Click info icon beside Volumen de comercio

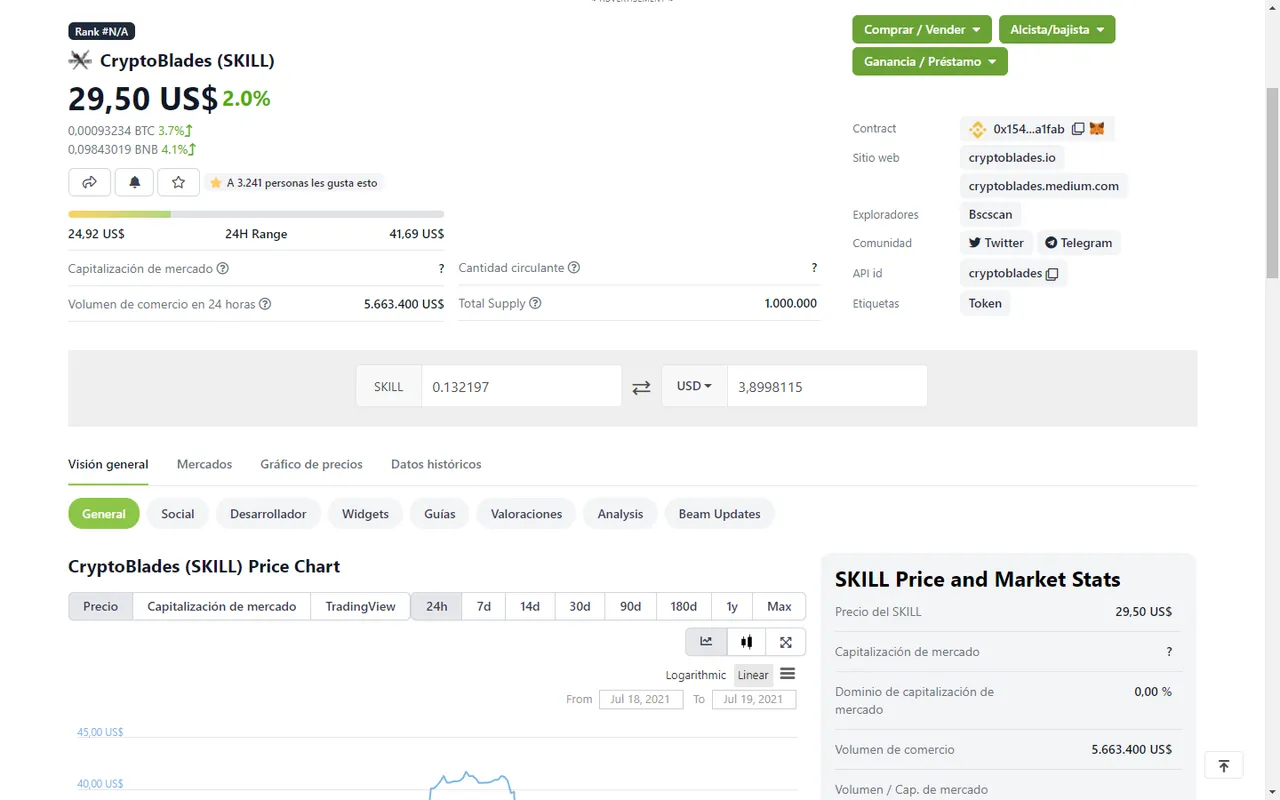[265, 304]
